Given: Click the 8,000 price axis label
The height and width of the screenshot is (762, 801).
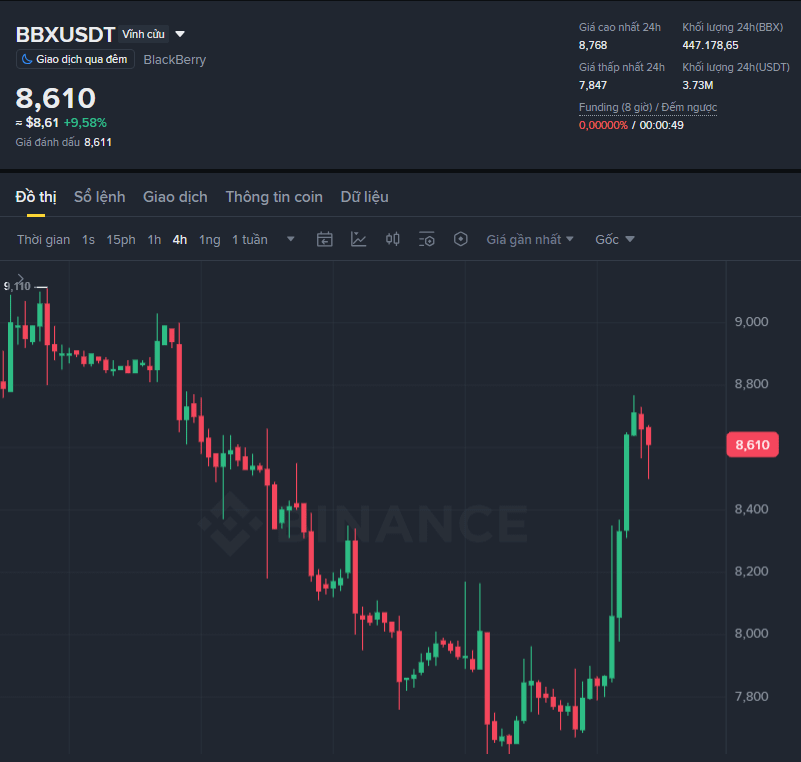Looking at the screenshot, I should click(751, 634).
